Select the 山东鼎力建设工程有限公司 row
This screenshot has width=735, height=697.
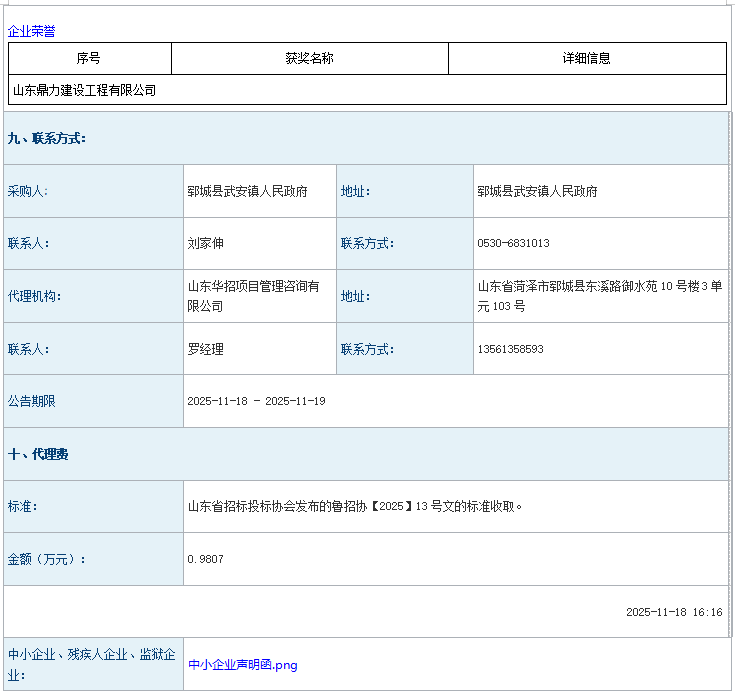(85, 90)
